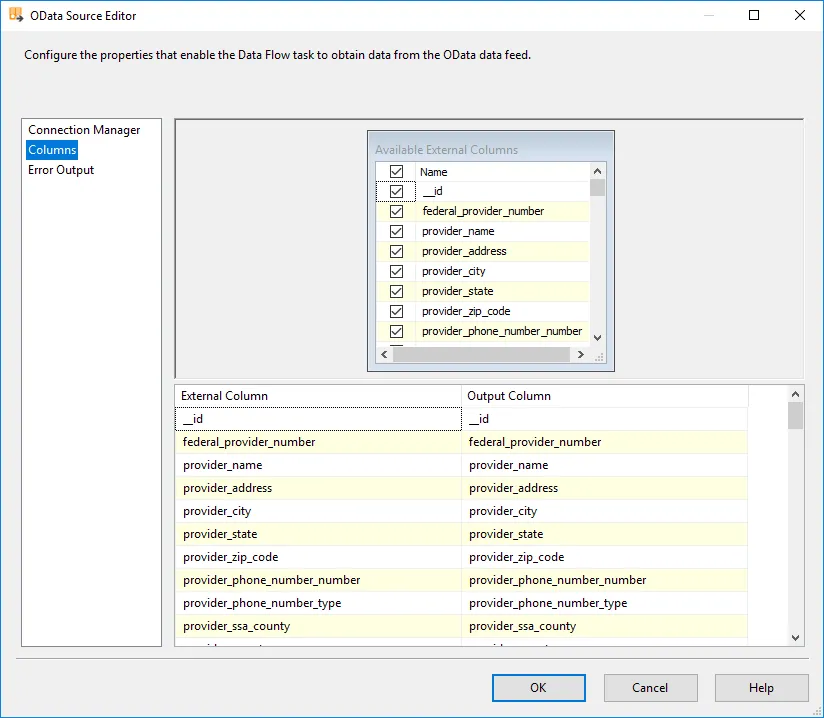The image size is (824, 718).
Task: Close the OData Source Editor window
Action: [x=800, y=15]
